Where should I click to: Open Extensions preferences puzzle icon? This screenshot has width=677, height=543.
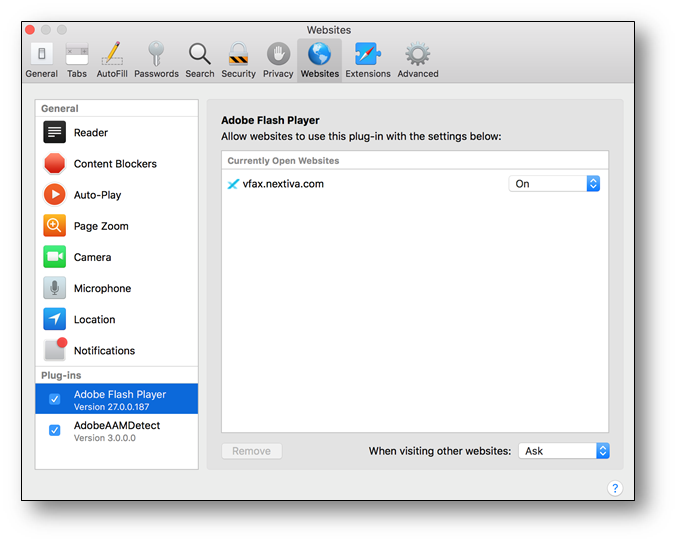click(368, 54)
